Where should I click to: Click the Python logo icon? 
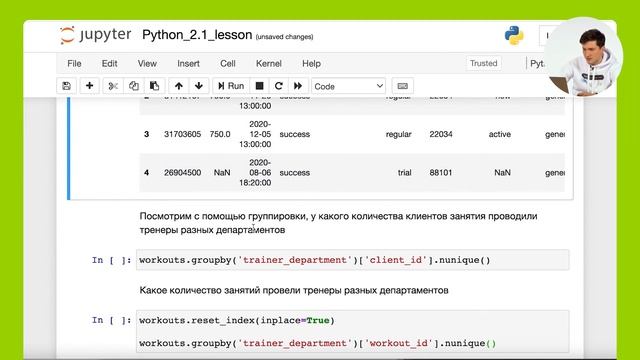point(514,35)
